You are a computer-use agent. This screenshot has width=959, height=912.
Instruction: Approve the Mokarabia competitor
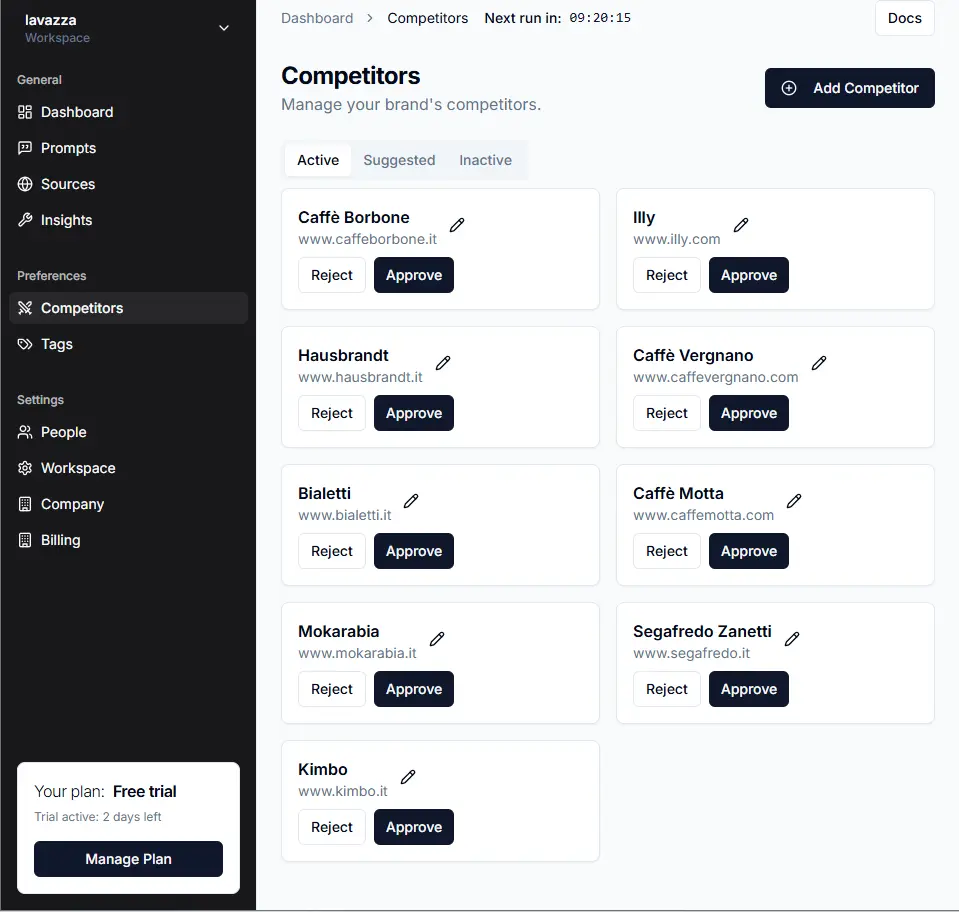pos(414,689)
